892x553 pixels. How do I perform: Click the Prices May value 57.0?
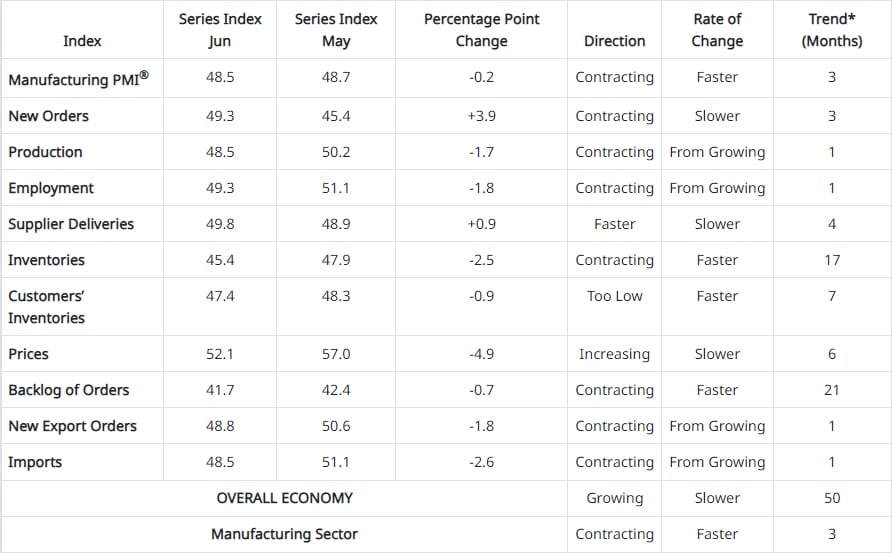336,354
